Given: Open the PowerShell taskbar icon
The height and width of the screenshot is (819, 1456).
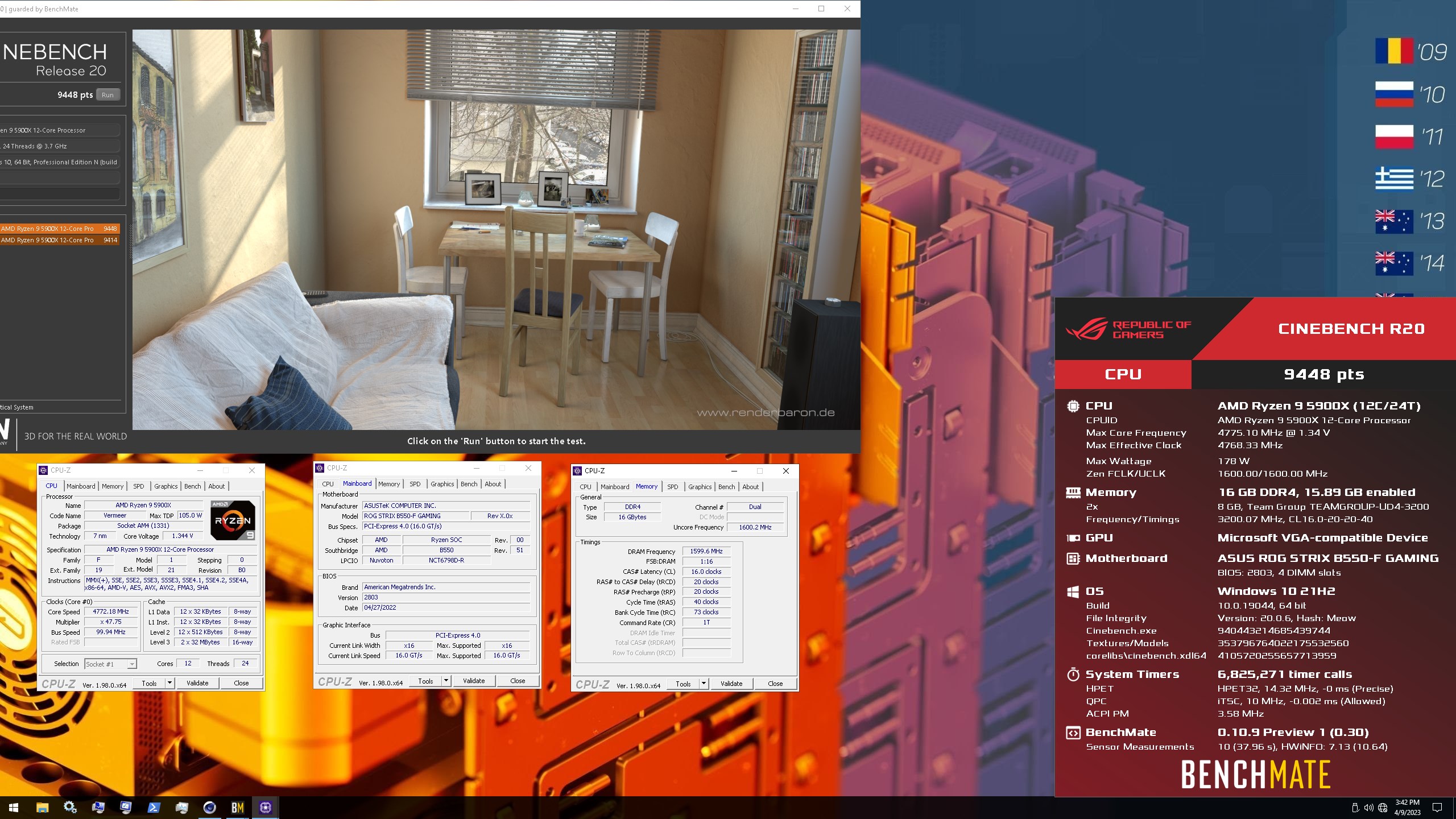Looking at the screenshot, I should pyautogui.click(x=154, y=808).
